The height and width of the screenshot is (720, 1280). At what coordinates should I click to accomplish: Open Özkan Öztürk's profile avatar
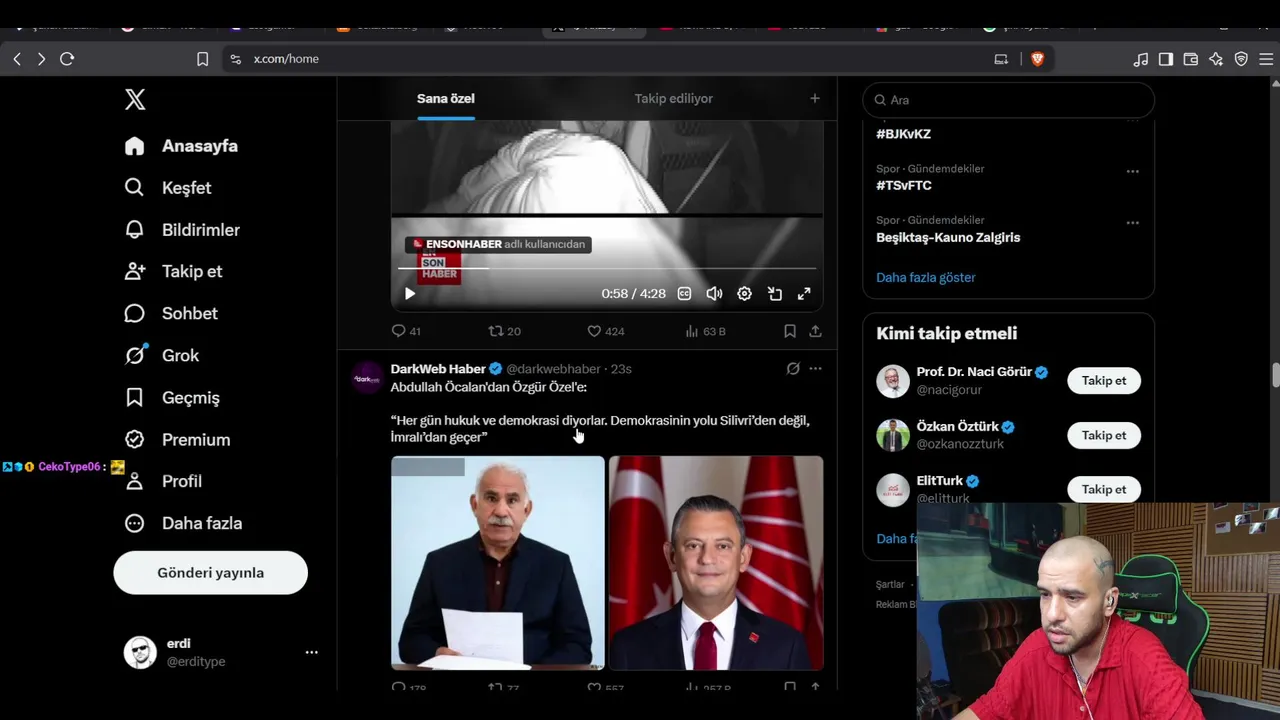(893, 435)
